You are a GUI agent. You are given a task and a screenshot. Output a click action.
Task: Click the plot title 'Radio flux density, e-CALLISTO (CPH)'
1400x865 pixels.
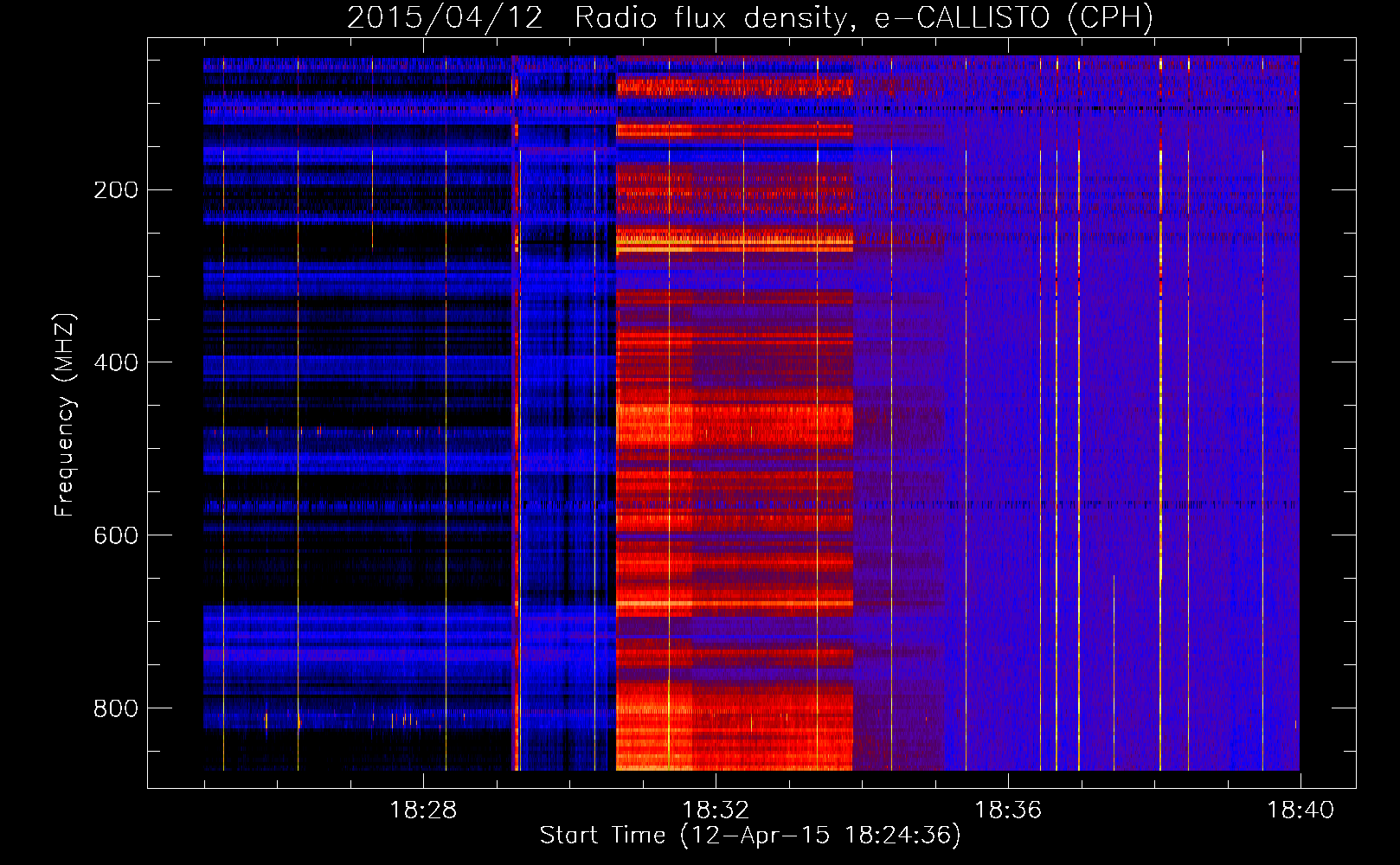(864, 17)
